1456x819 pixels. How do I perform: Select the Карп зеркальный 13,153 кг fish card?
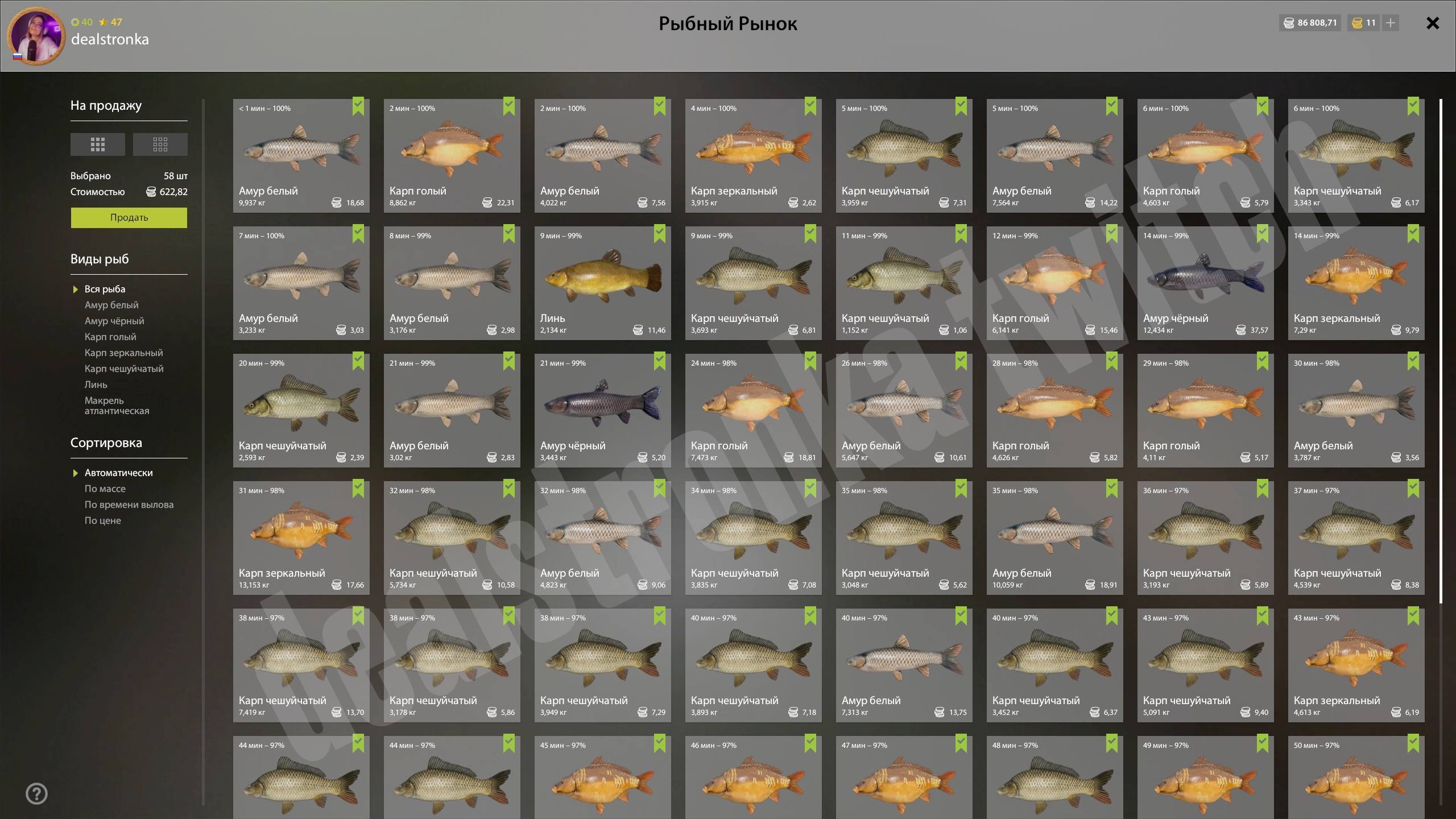(301, 538)
